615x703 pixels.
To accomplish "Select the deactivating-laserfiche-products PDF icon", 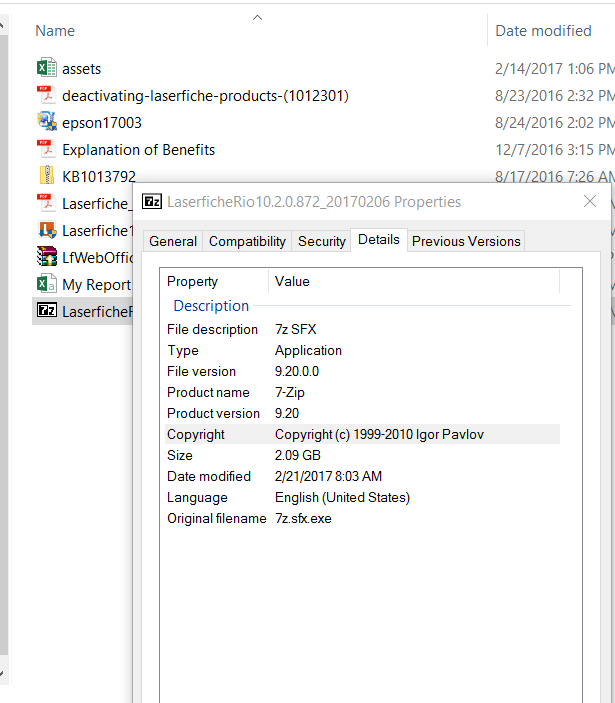I will coord(46,96).
